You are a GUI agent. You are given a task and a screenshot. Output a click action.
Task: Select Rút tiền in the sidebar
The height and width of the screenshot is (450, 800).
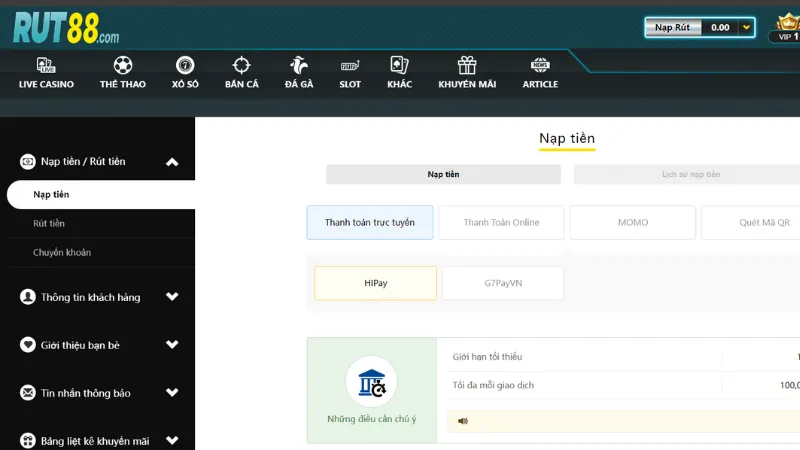(101, 223)
